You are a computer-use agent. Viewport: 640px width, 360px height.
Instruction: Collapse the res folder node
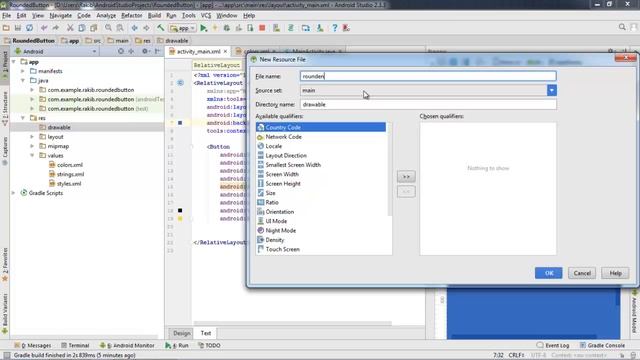23,118
